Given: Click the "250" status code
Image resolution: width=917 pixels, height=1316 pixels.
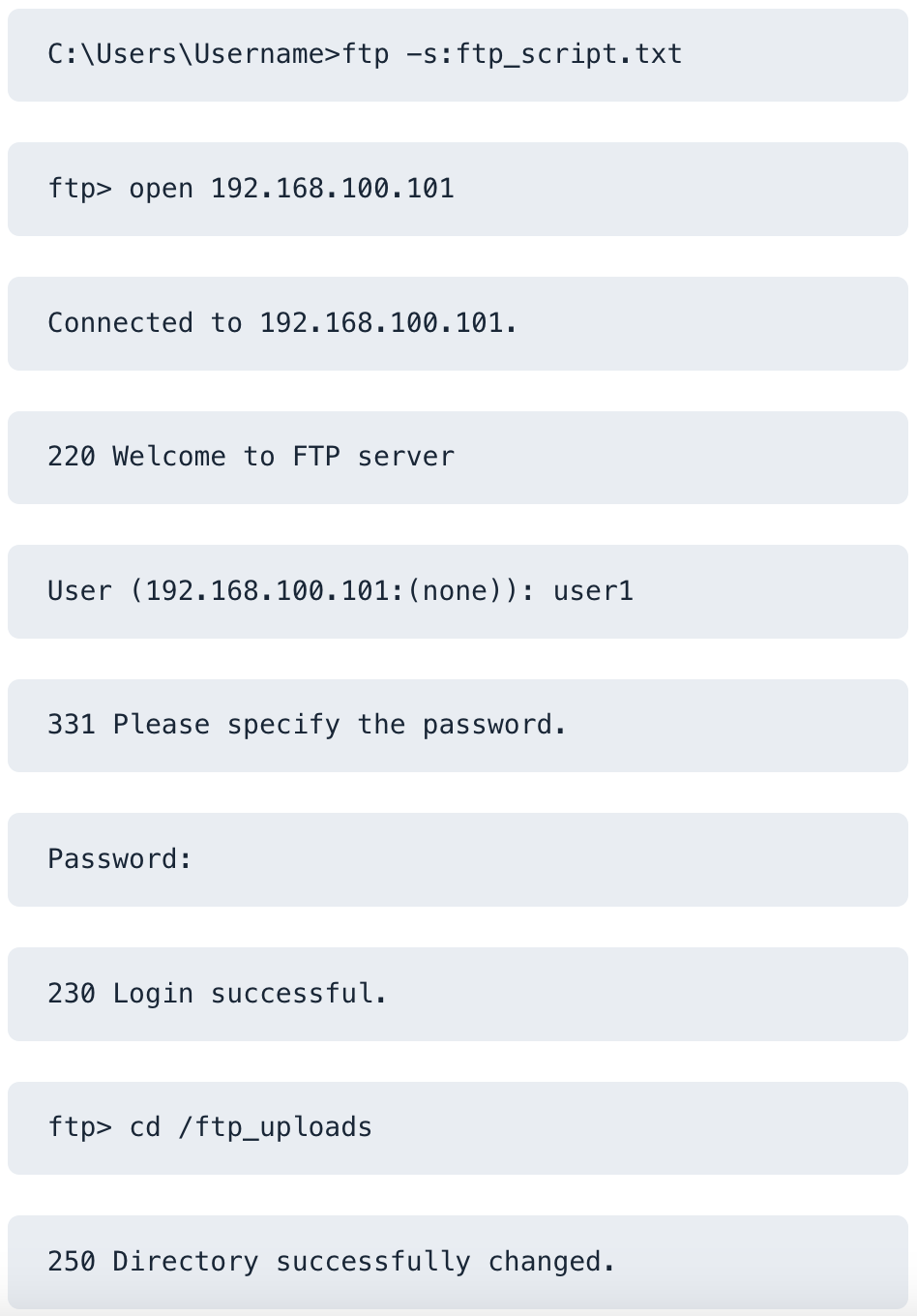Looking at the screenshot, I should (x=72, y=1262).
